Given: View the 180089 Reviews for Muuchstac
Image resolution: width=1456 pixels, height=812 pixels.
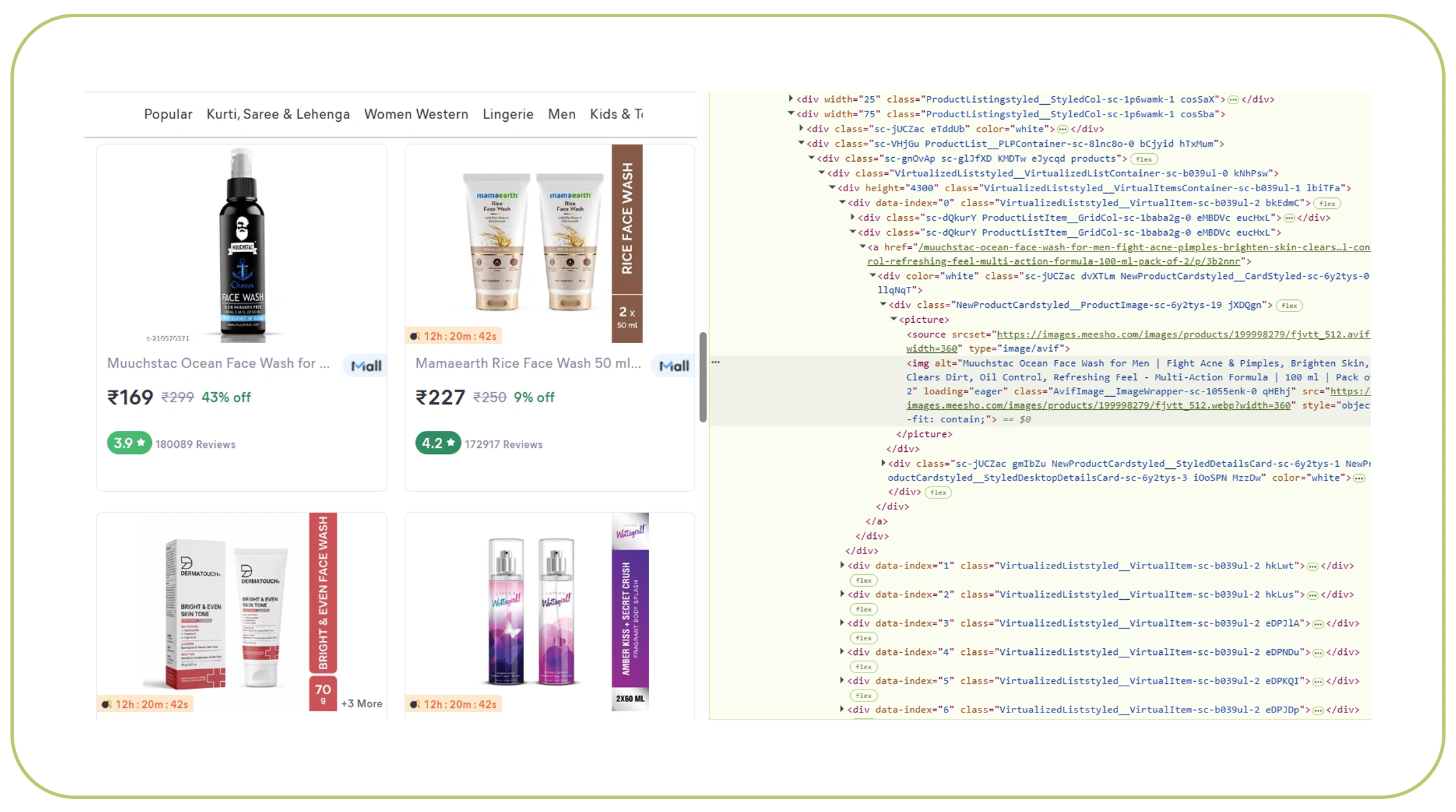Looking at the screenshot, I should tap(195, 444).
